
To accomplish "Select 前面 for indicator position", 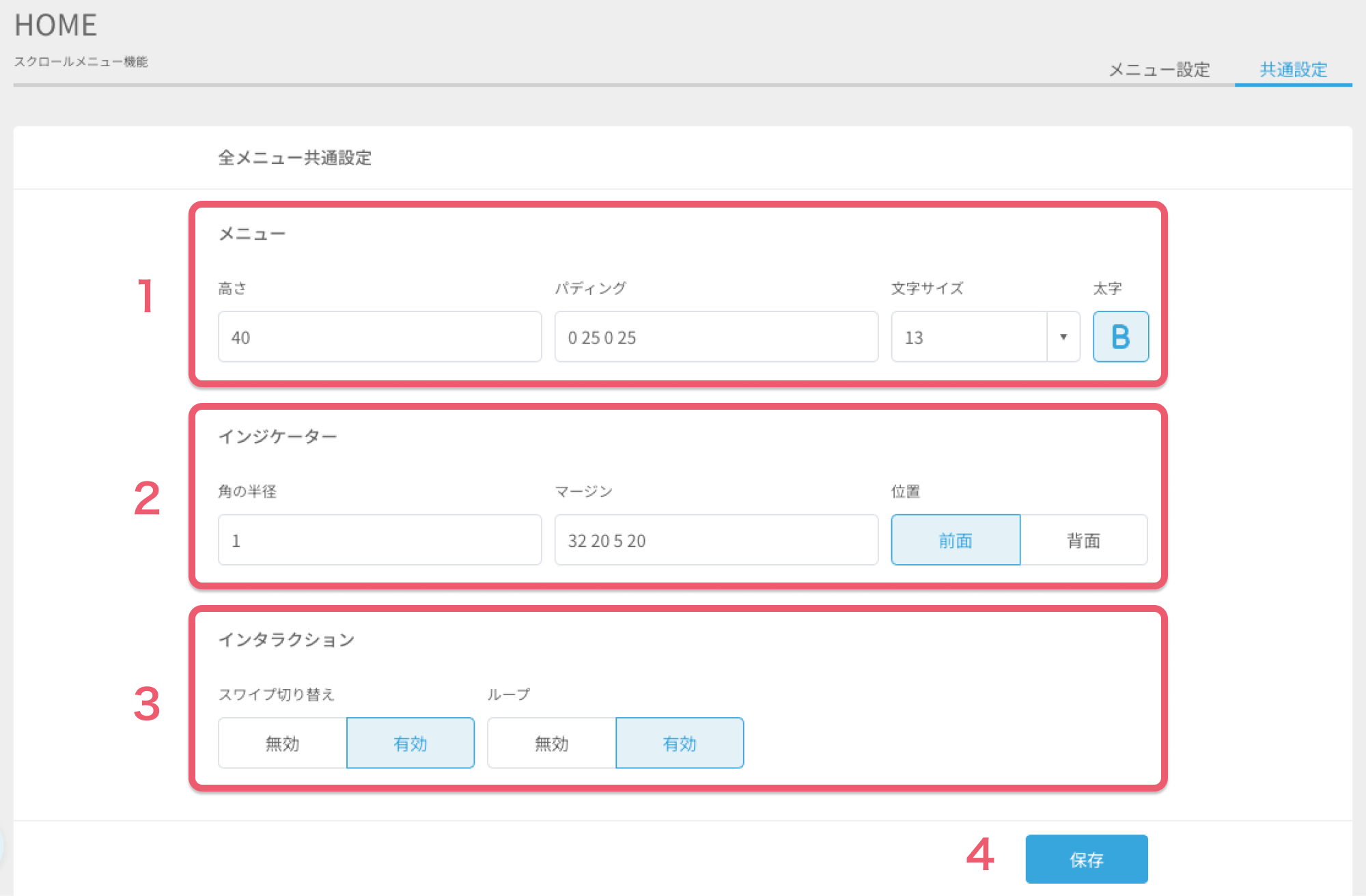I will [x=956, y=540].
